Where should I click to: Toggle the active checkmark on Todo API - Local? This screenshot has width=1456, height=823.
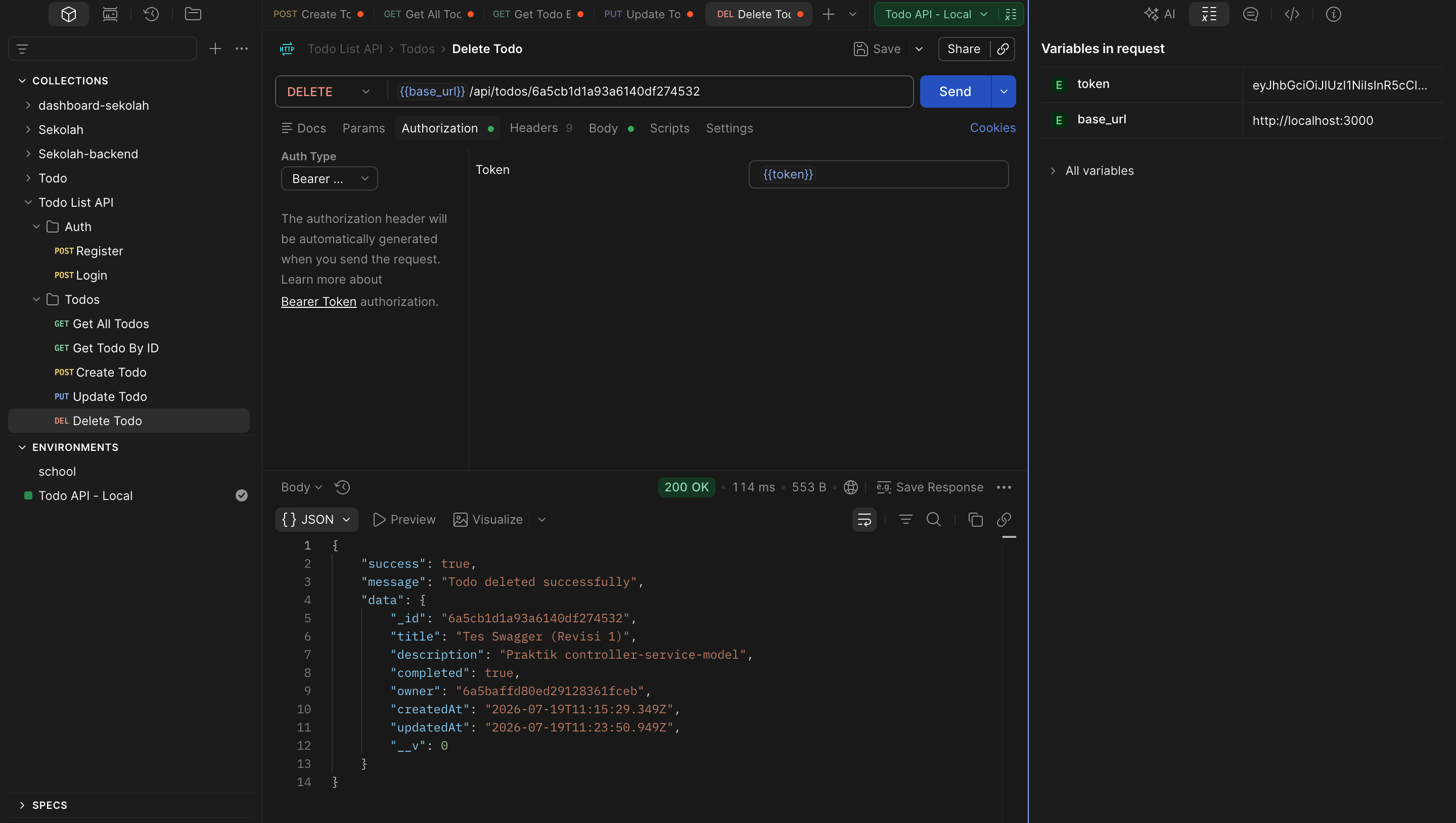pos(241,496)
